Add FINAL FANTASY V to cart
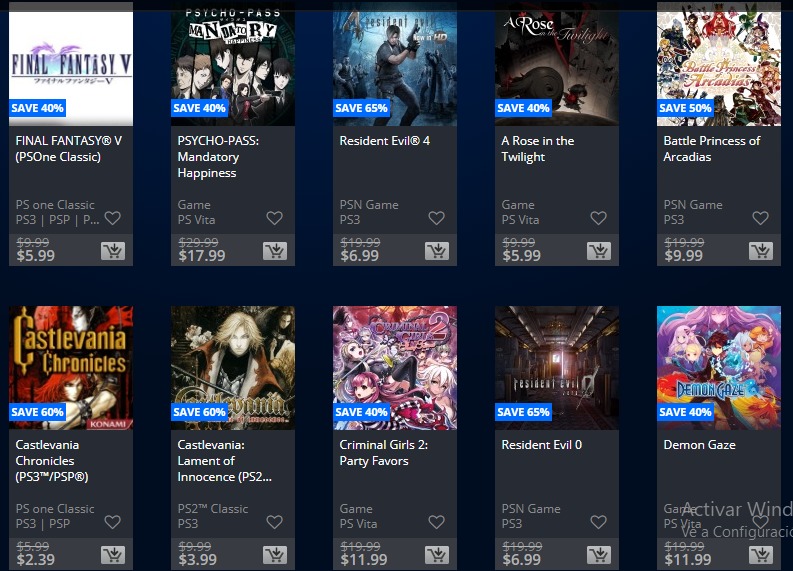 click(x=113, y=251)
